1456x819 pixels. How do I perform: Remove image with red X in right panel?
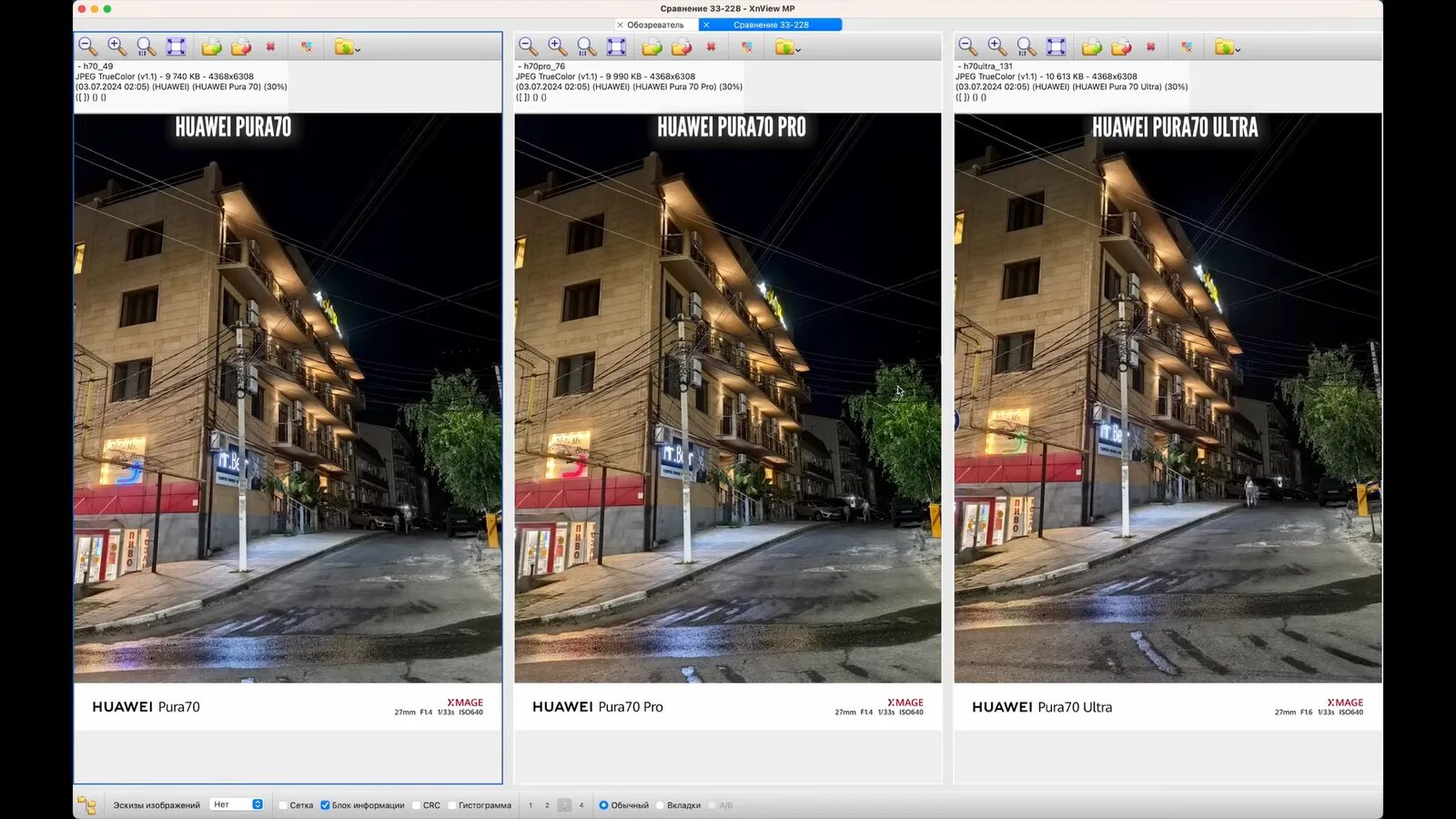tap(1151, 46)
